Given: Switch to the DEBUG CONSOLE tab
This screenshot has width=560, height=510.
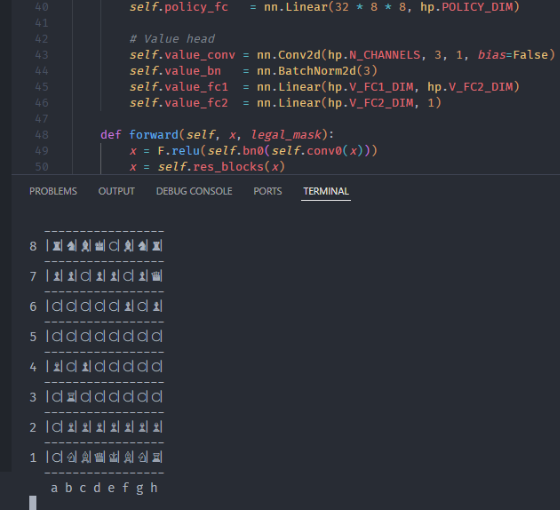Looking at the screenshot, I should [x=194, y=191].
